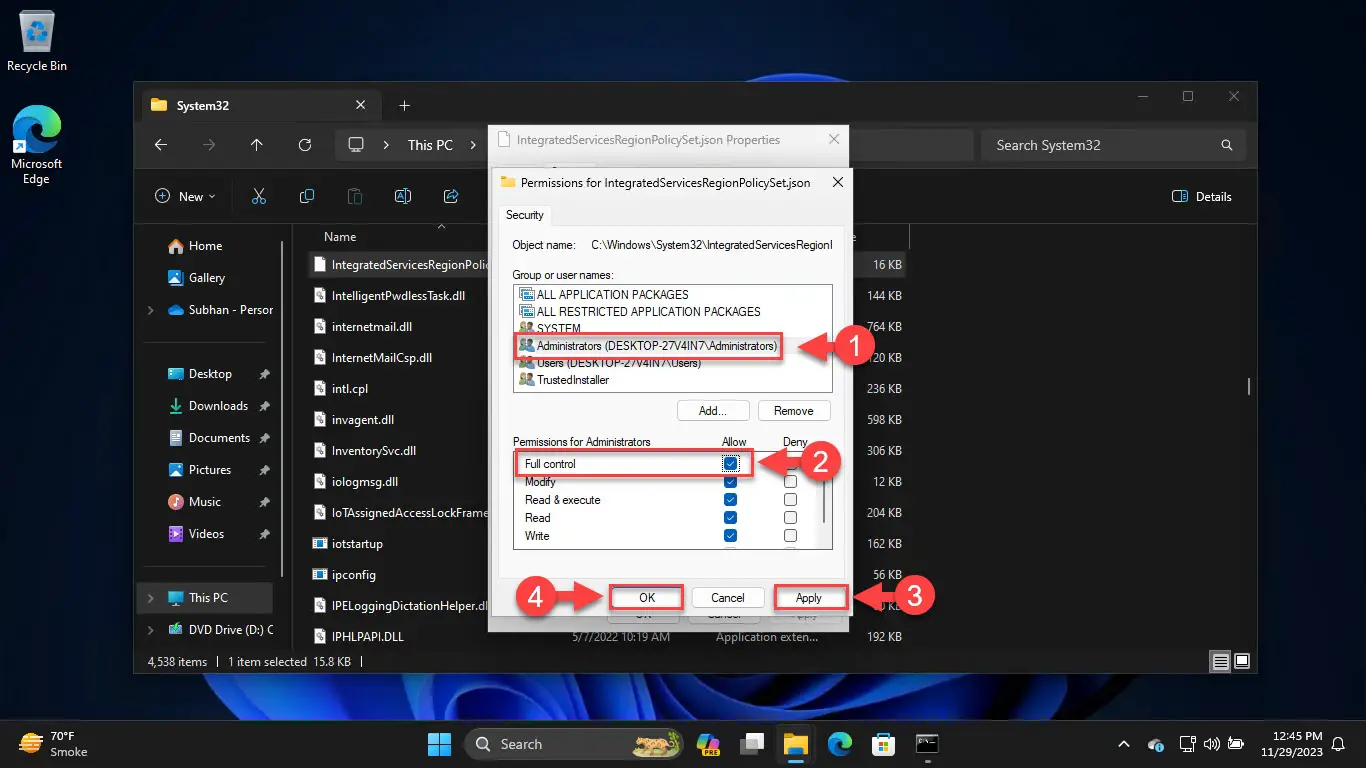Open the New dropdown in Explorer toolbar
The image size is (1366, 768).
point(186,197)
